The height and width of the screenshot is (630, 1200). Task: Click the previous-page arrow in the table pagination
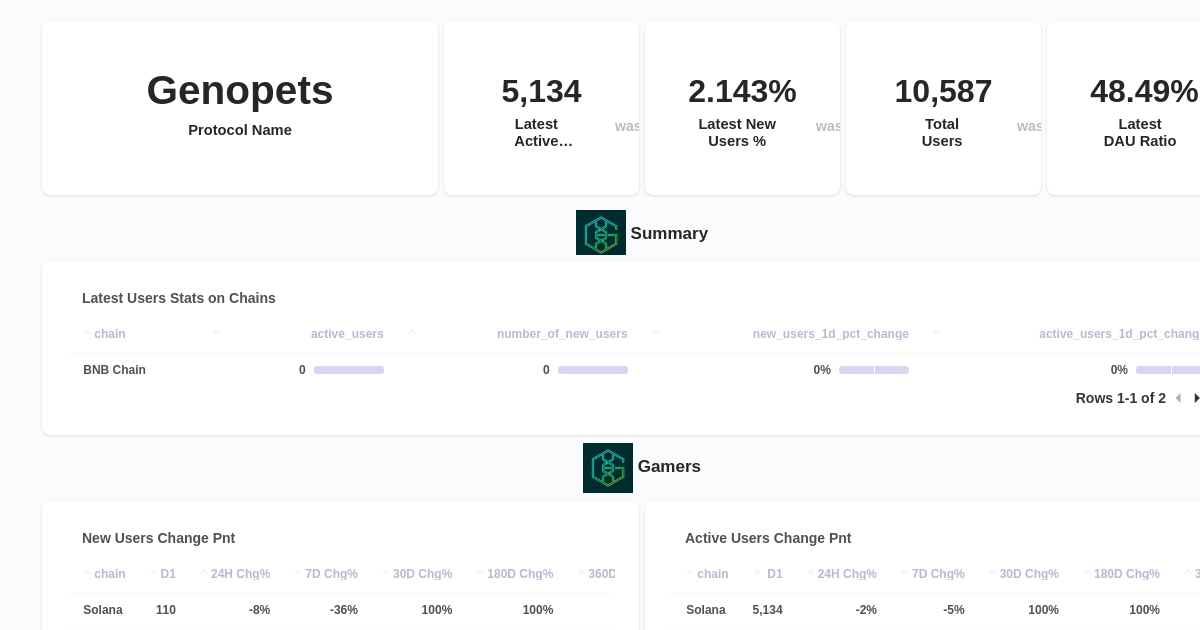point(1179,398)
